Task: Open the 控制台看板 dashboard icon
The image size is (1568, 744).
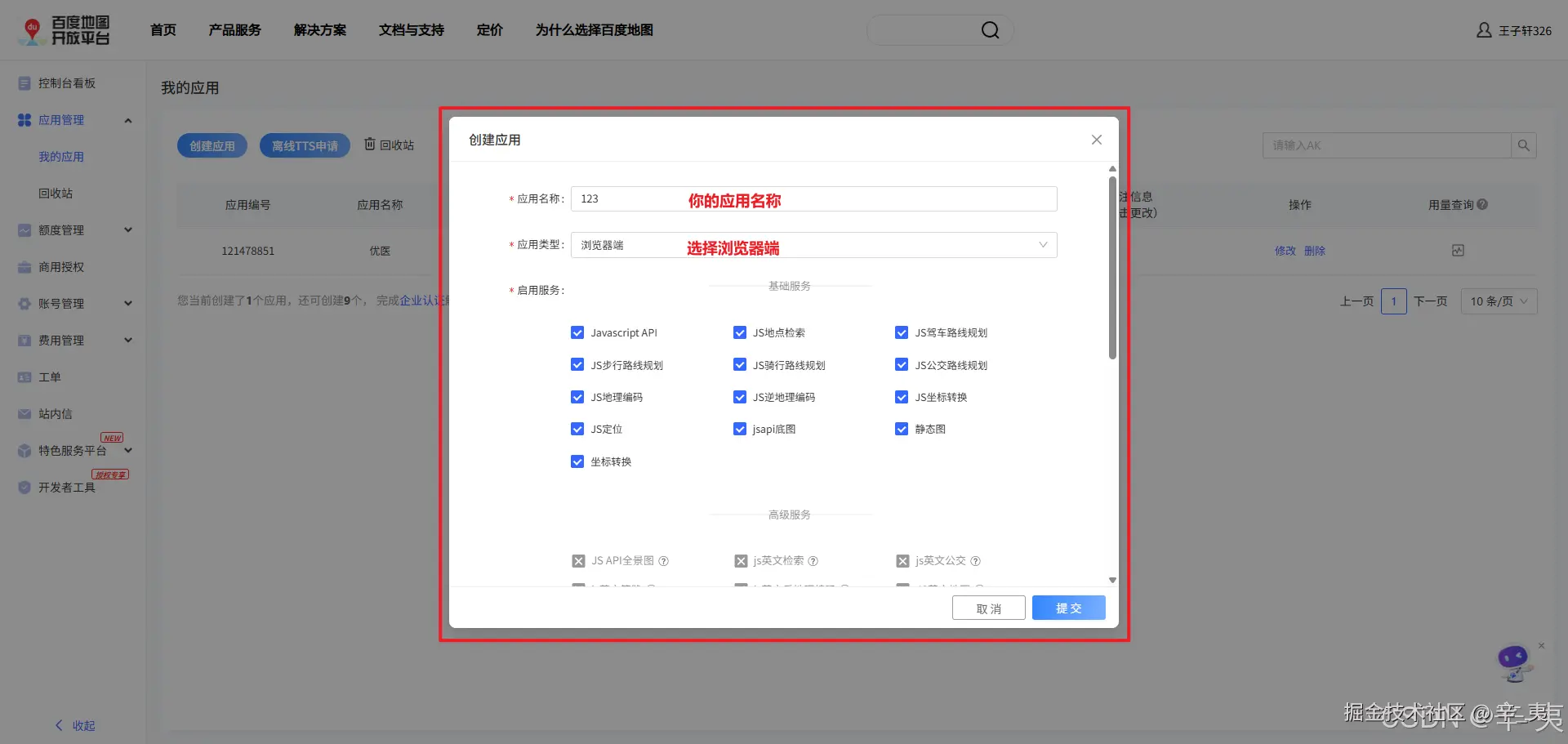Action: 24,82
